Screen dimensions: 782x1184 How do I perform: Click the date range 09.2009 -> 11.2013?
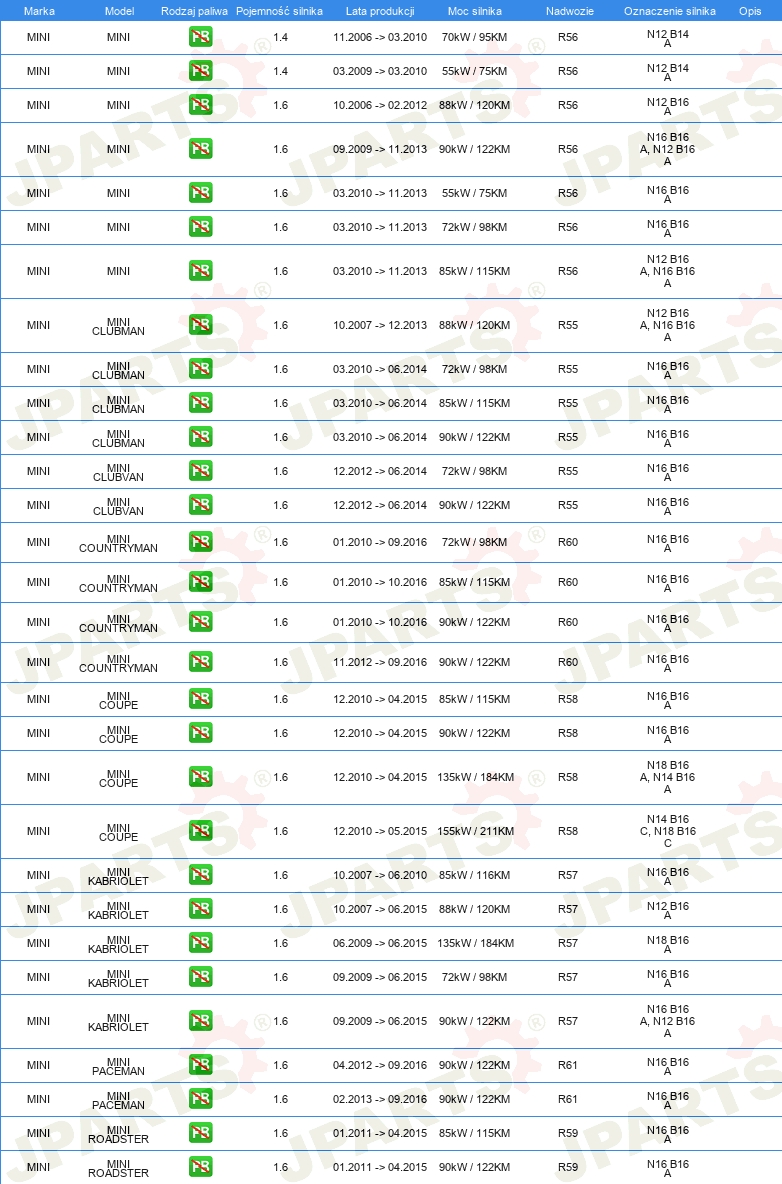[380, 149]
